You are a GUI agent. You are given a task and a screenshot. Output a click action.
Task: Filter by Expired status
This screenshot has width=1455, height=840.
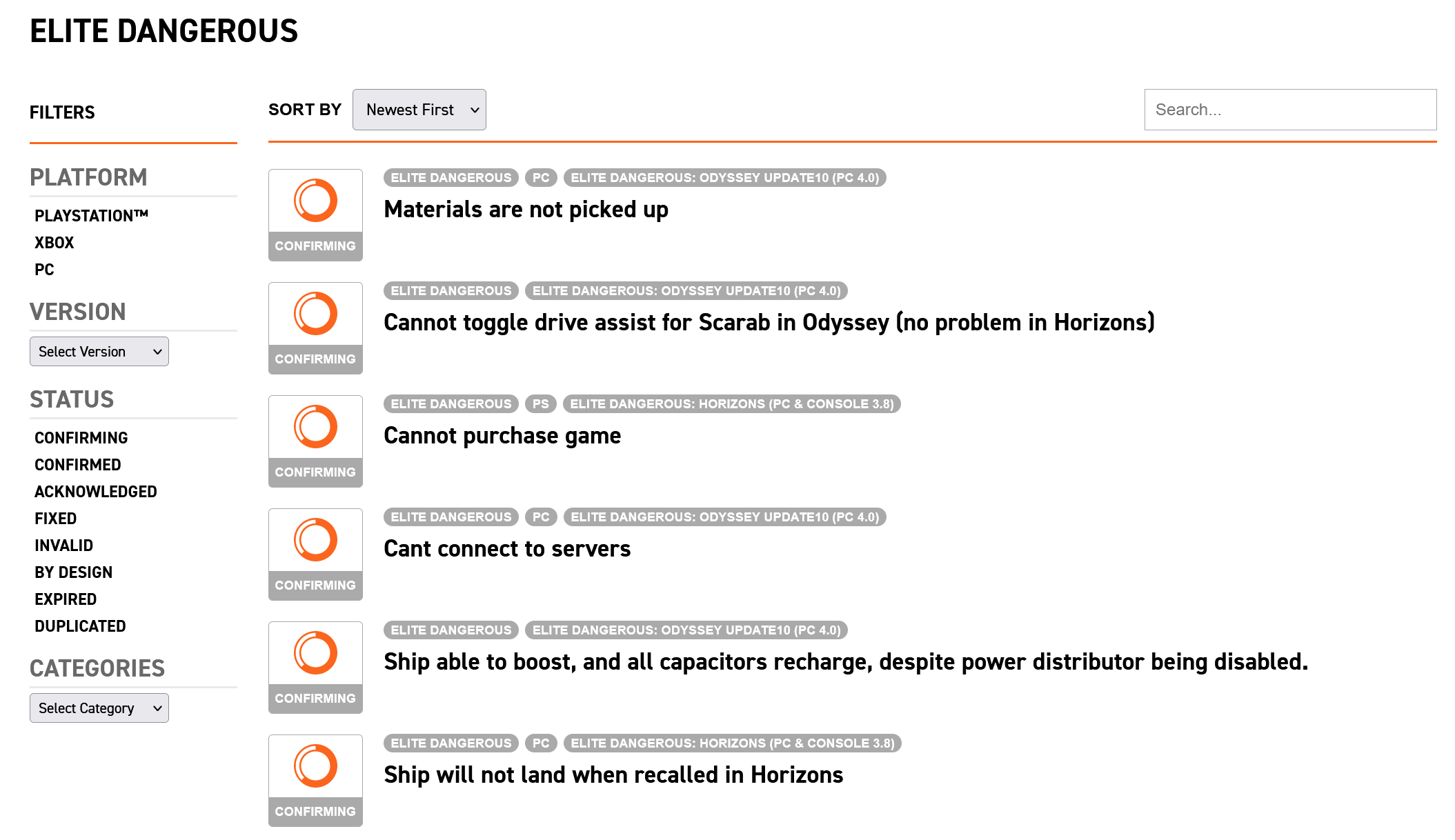[66, 599]
